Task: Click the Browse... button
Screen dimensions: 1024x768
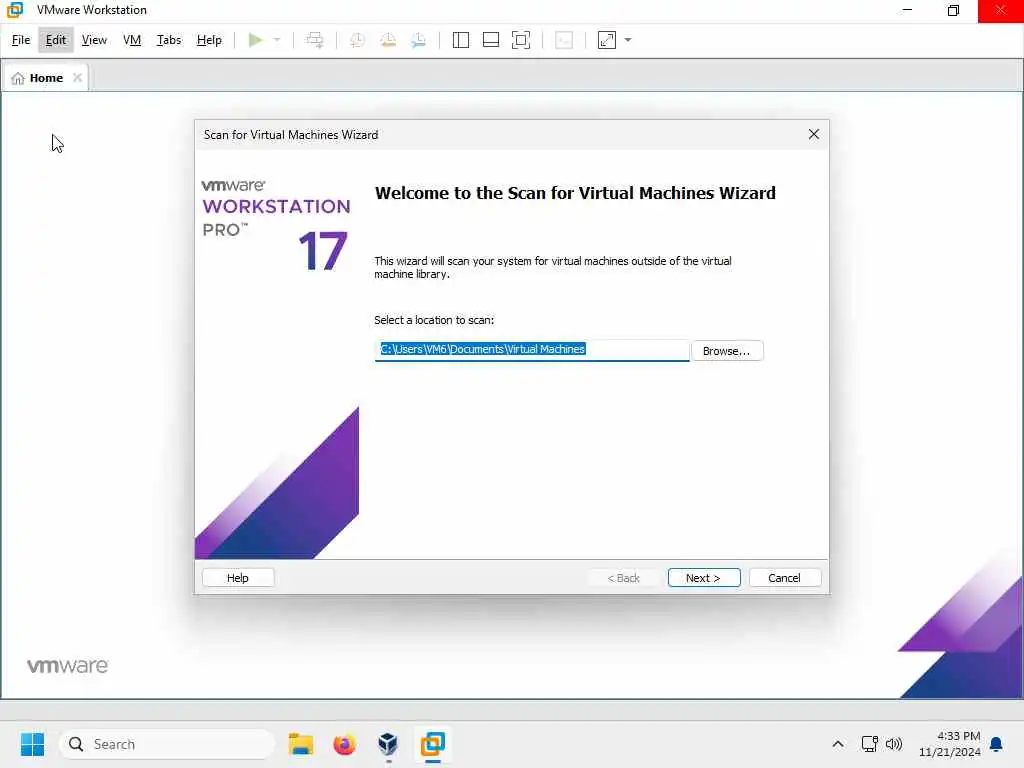Action: click(727, 351)
